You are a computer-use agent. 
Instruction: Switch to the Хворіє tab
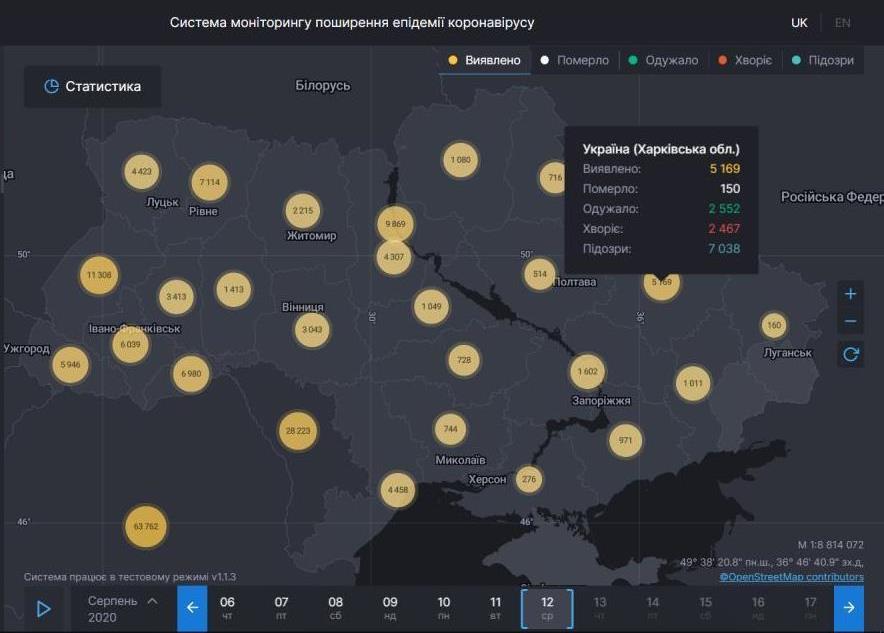tap(745, 60)
